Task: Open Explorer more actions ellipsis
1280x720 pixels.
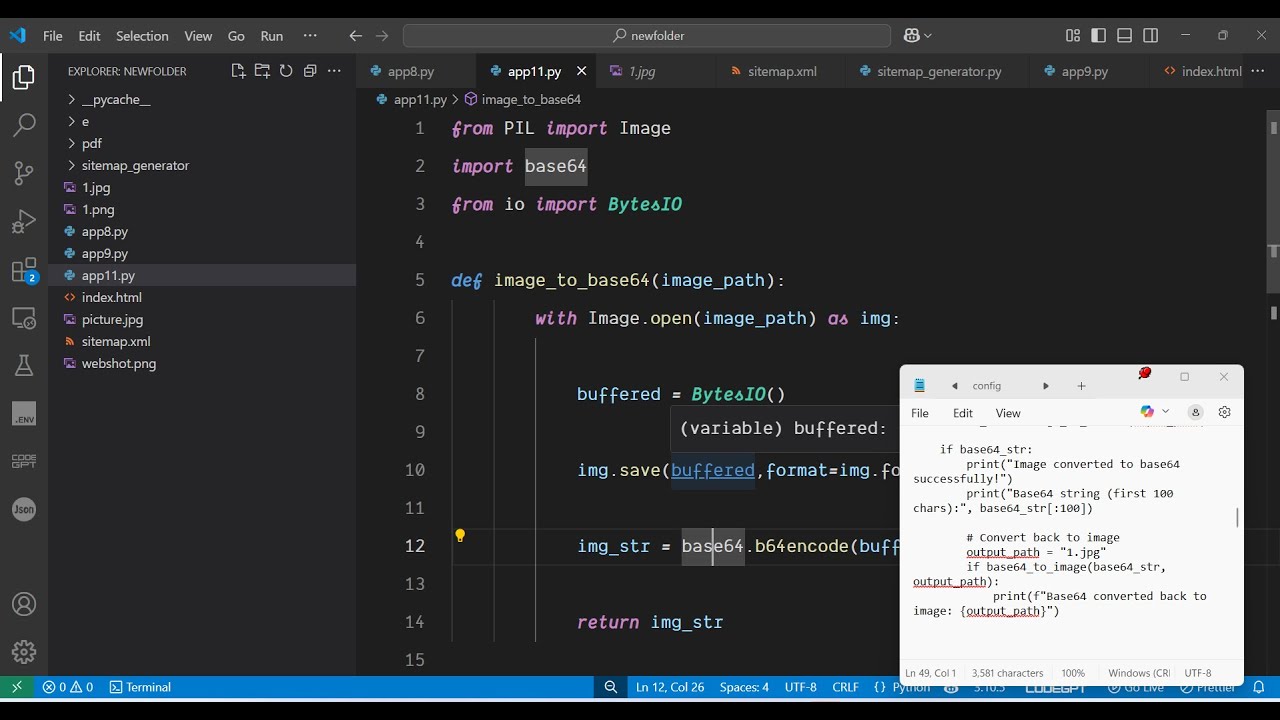Action: tap(334, 71)
